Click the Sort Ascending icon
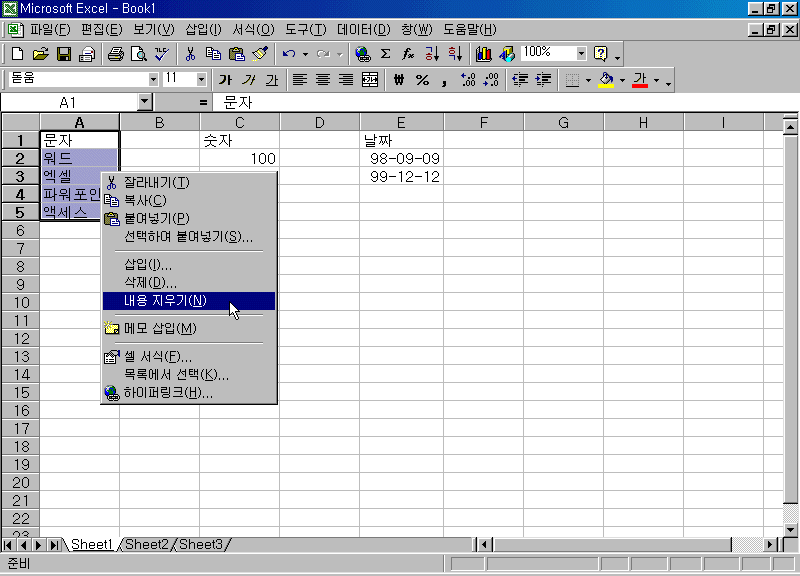800x576 pixels. coord(432,54)
